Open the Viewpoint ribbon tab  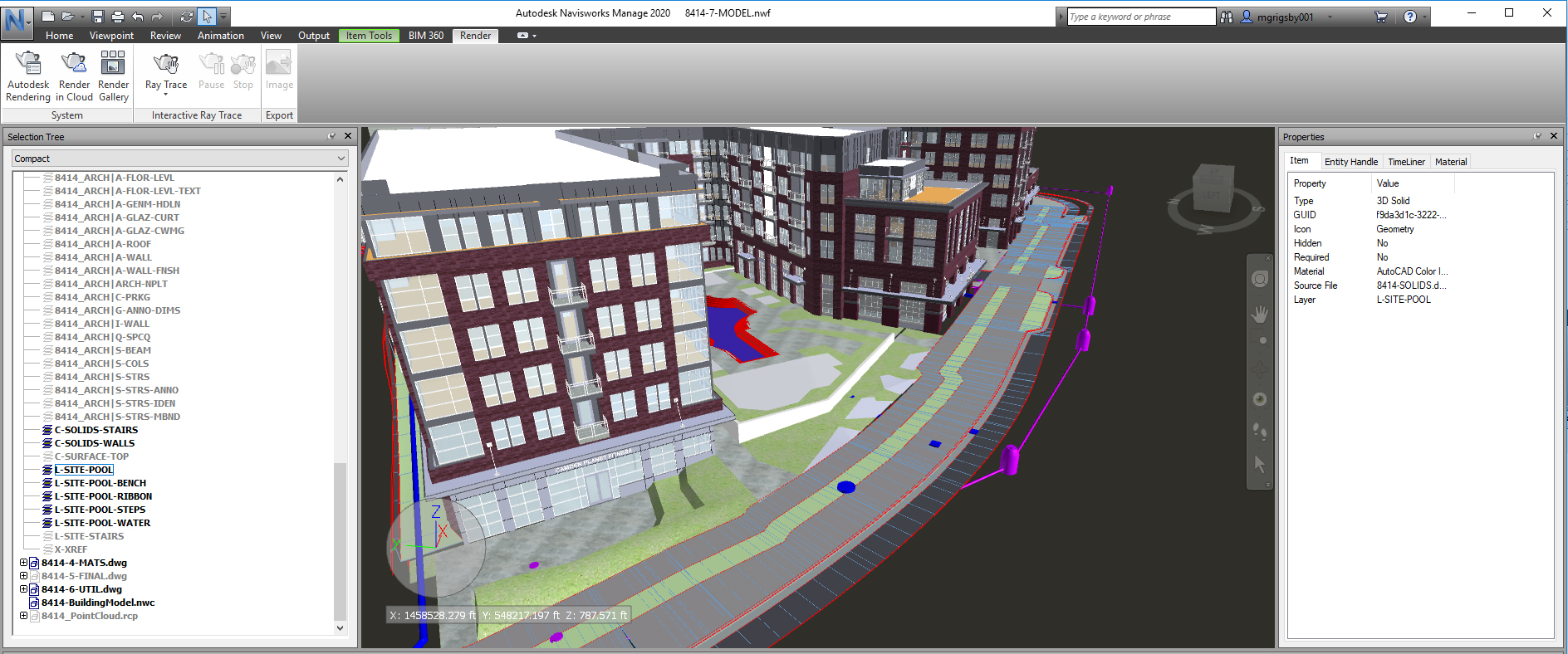[x=111, y=36]
